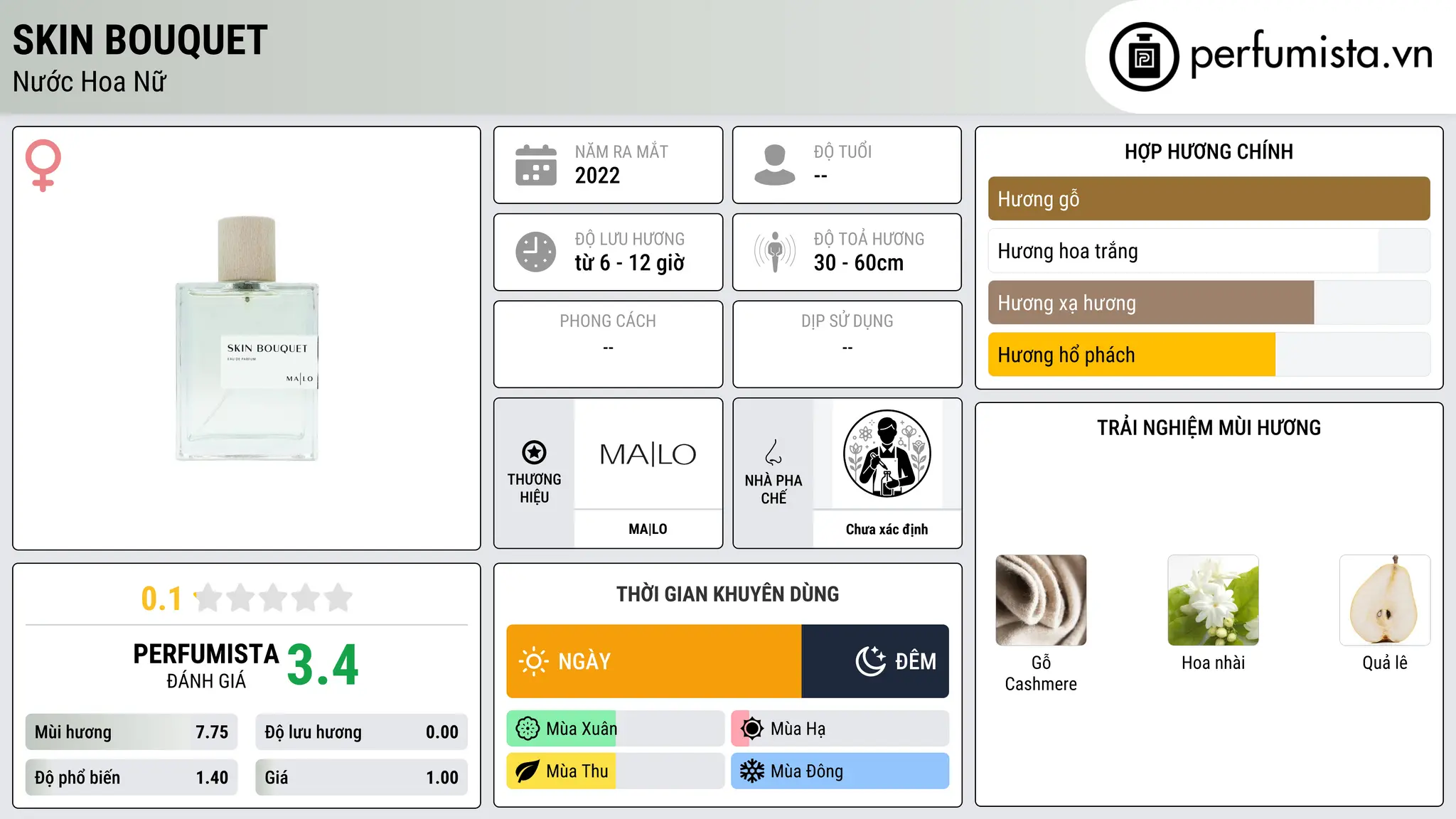Click the Skin Bouquet perfume bottle image
The width and height of the screenshot is (1456, 819).
[247, 338]
